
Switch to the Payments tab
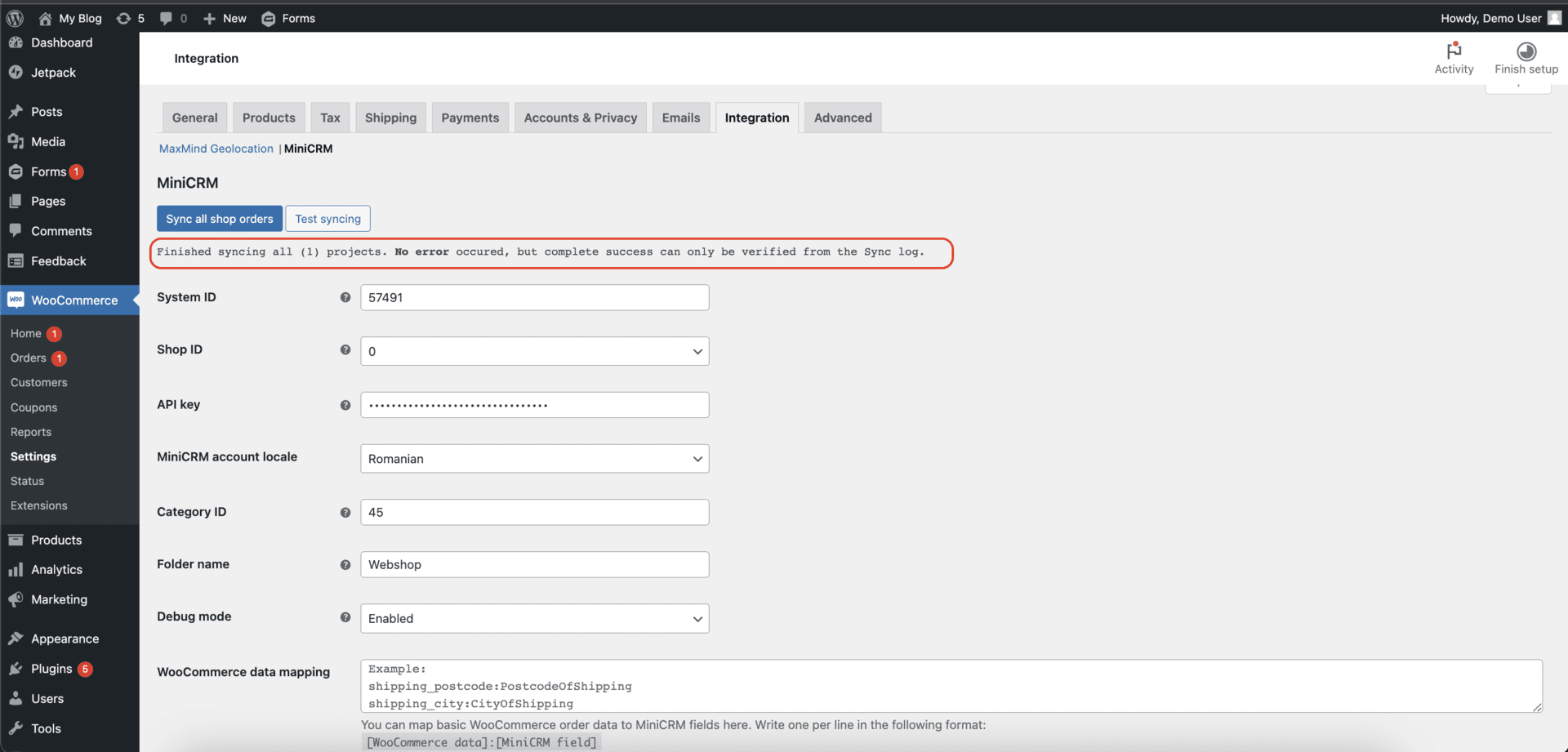(470, 118)
